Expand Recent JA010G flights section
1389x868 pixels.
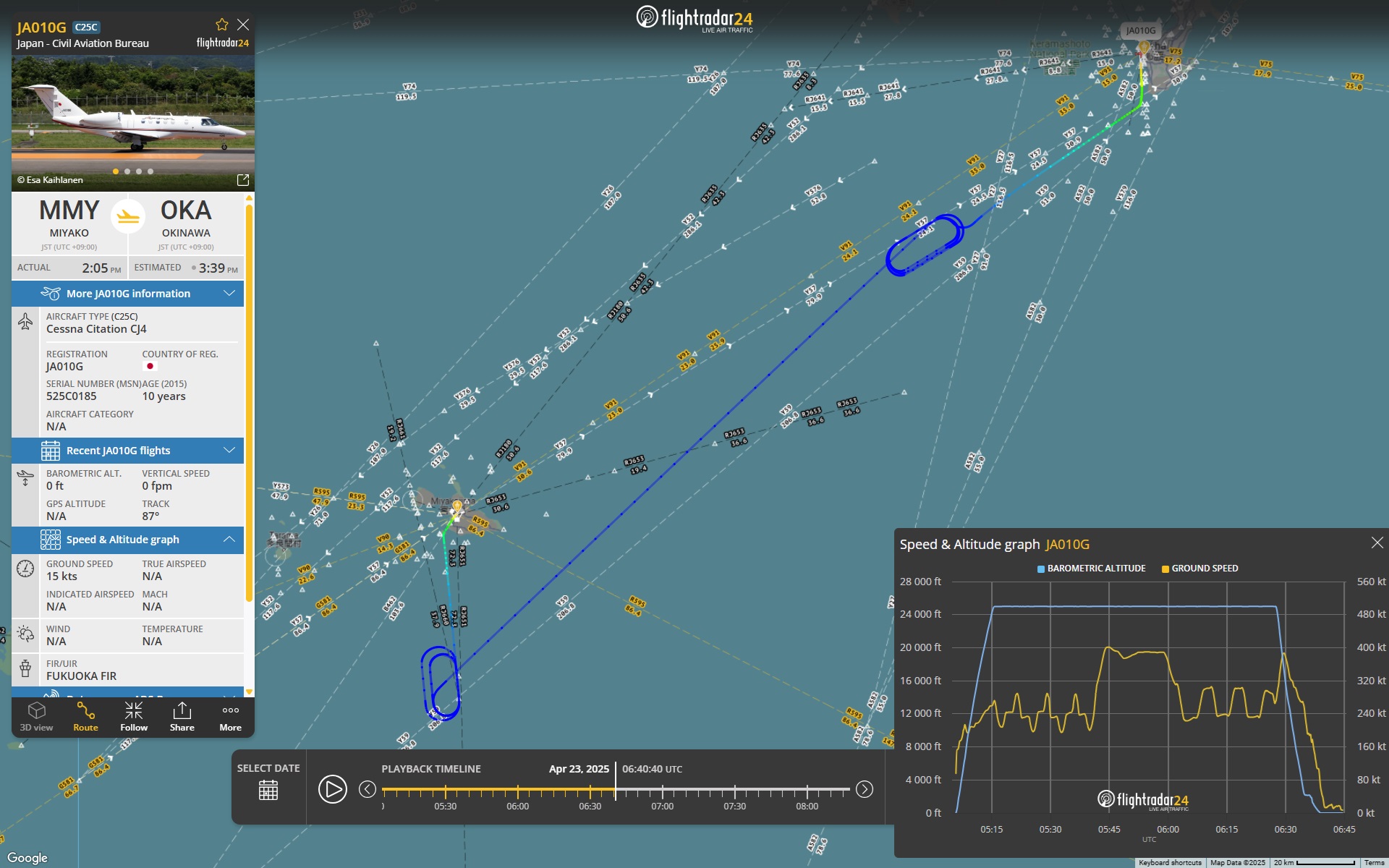[229, 450]
